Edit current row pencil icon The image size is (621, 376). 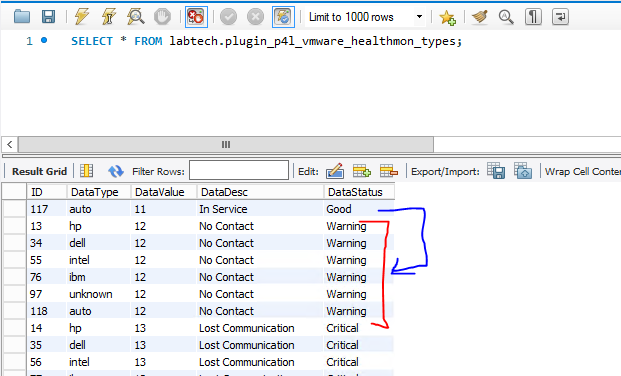pyautogui.click(x=335, y=171)
